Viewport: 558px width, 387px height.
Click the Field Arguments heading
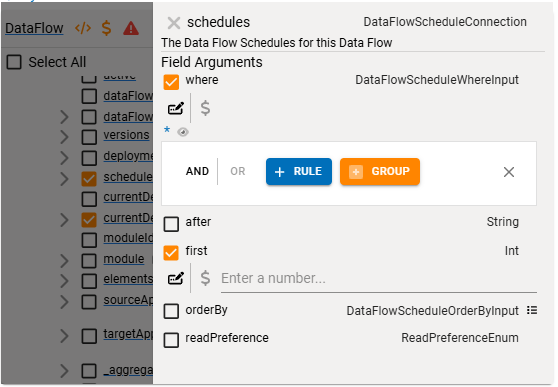pyautogui.click(x=212, y=62)
